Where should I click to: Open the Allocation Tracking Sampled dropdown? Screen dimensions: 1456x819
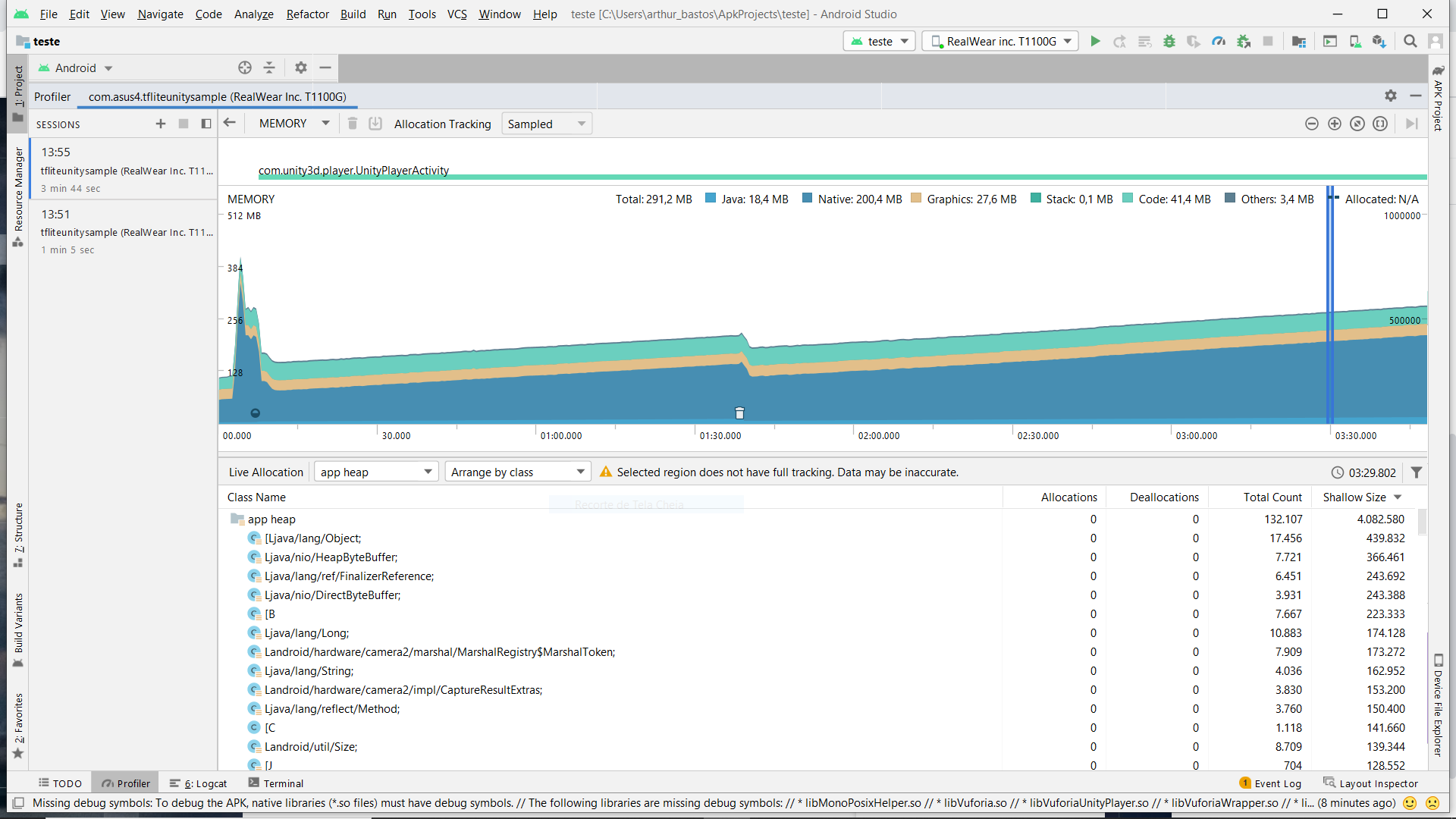click(547, 124)
